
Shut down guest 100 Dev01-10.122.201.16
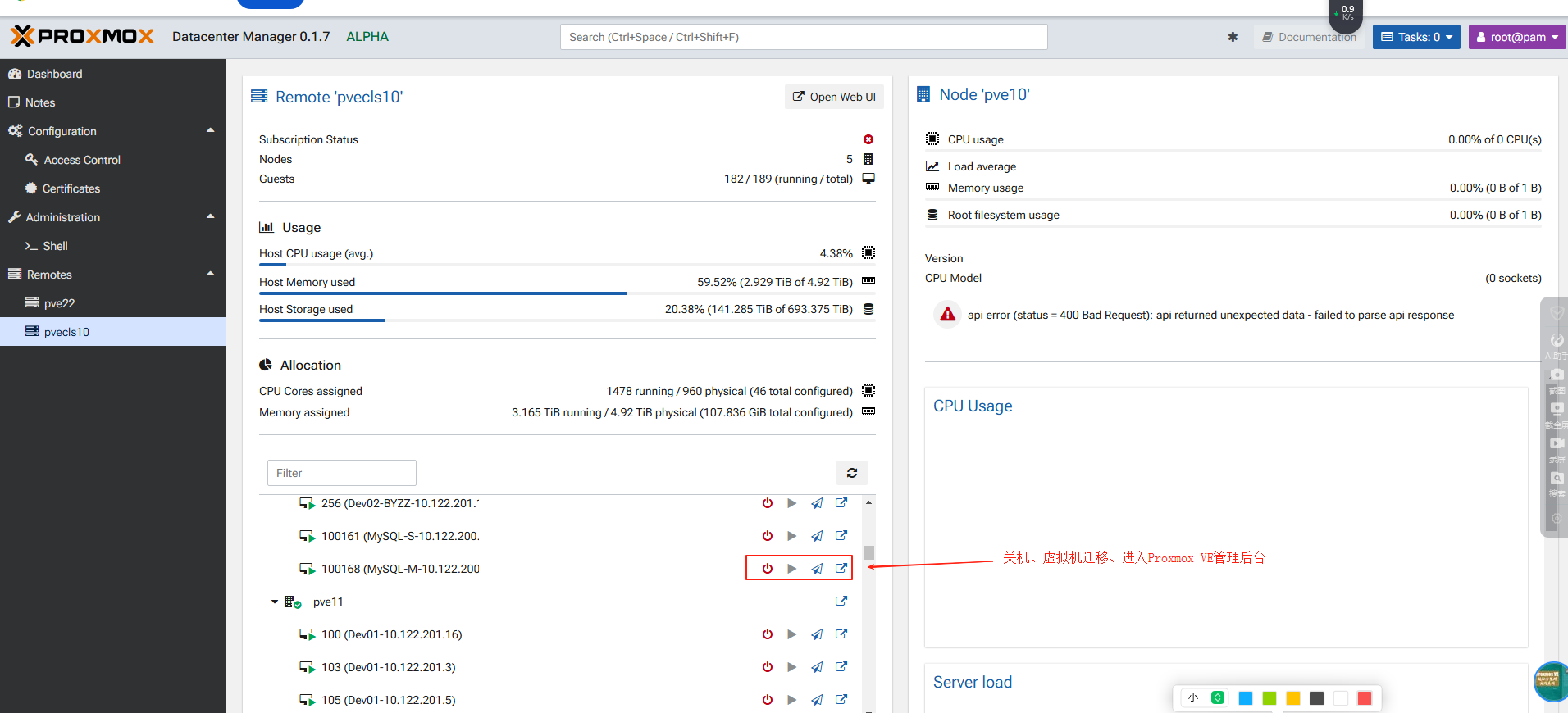point(768,634)
